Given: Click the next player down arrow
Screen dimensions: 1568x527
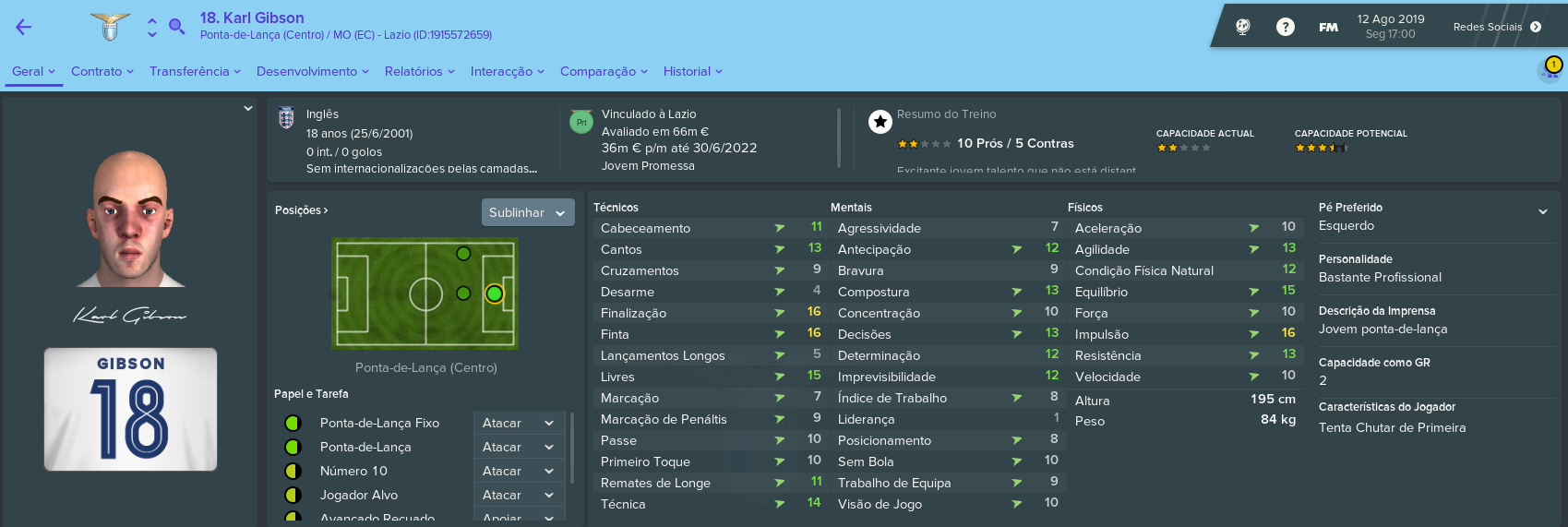Looking at the screenshot, I should [x=152, y=35].
